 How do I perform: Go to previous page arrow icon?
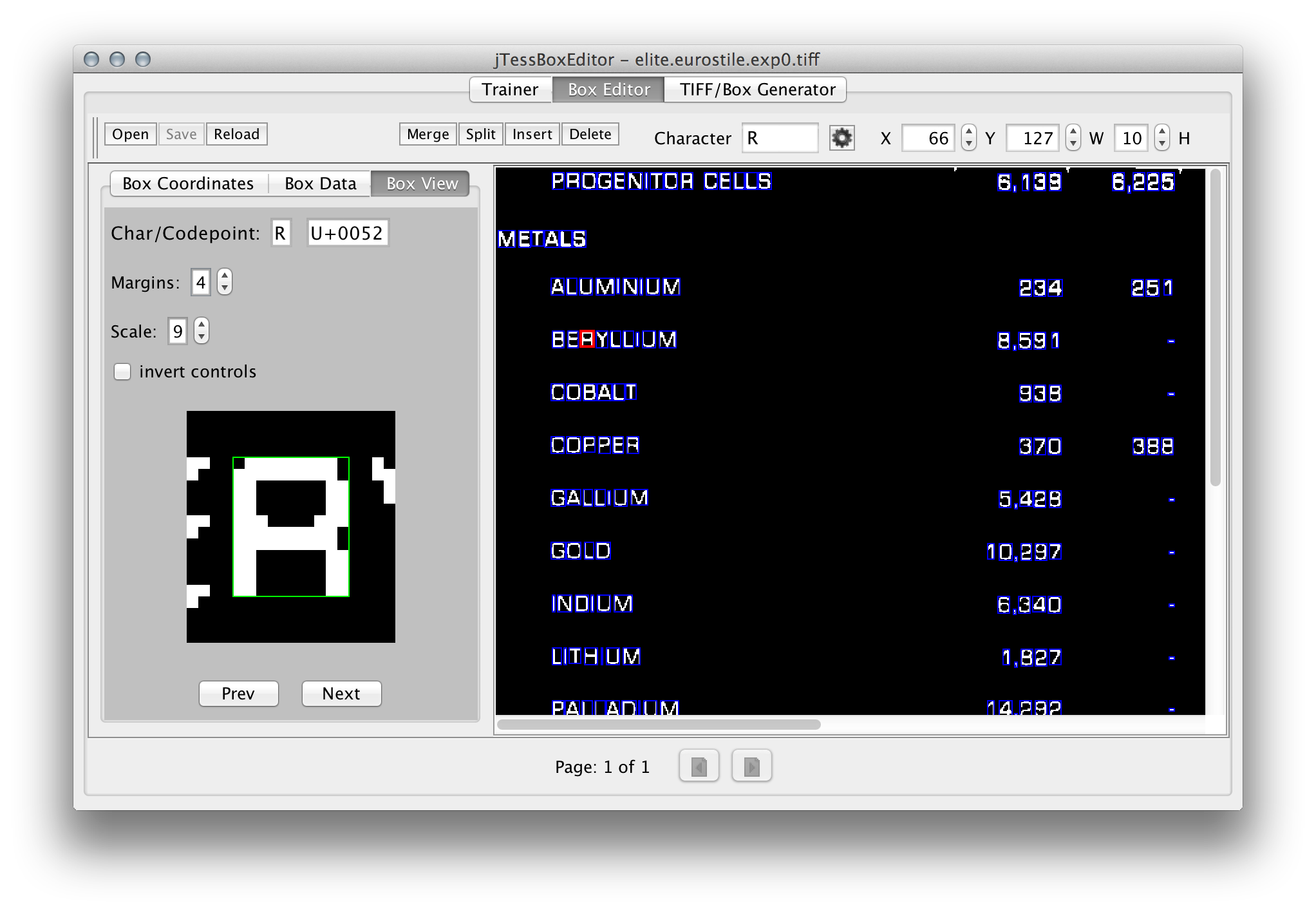point(699,766)
